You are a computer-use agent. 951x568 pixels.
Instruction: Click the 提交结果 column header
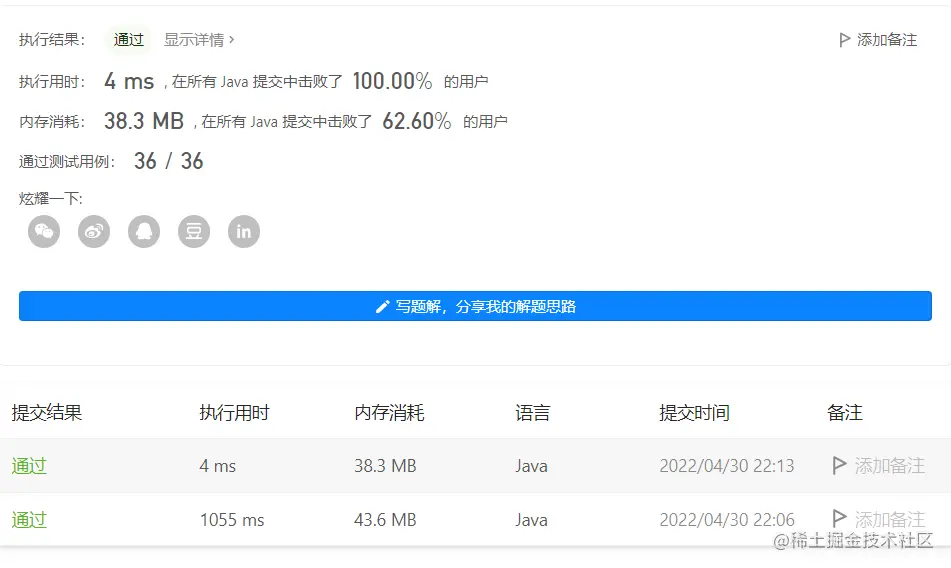pos(47,413)
